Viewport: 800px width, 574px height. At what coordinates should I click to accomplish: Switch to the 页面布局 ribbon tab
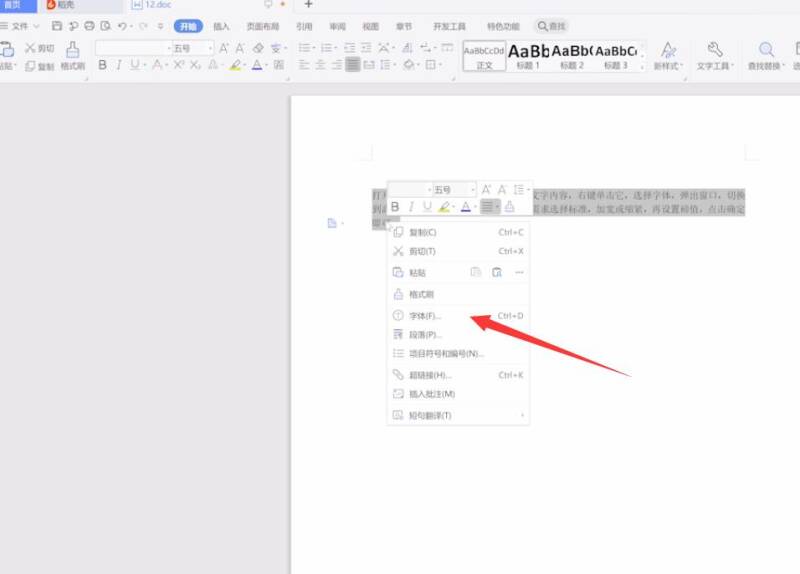coord(263,26)
